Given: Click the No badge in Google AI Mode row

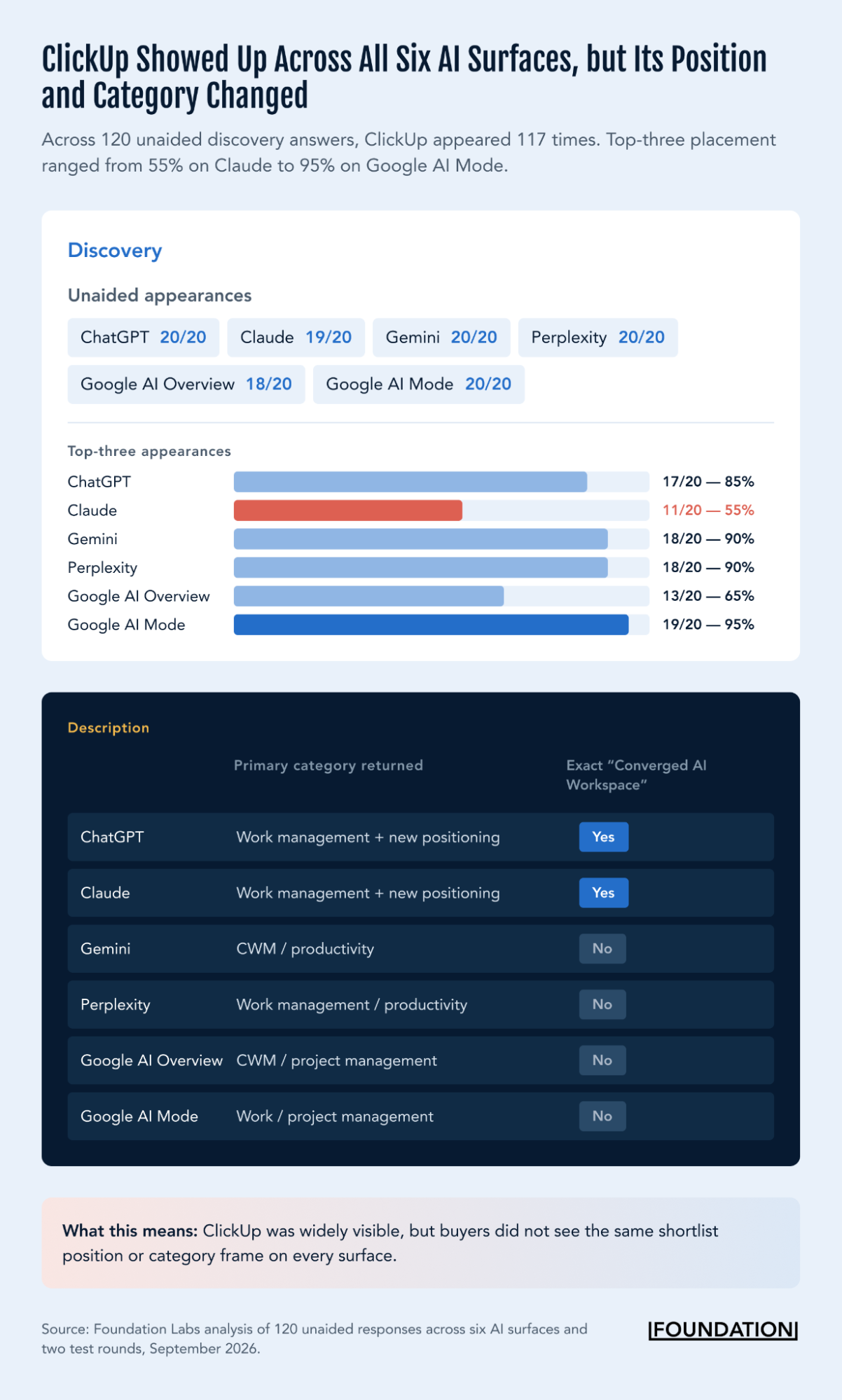Looking at the screenshot, I should point(602,1116).
